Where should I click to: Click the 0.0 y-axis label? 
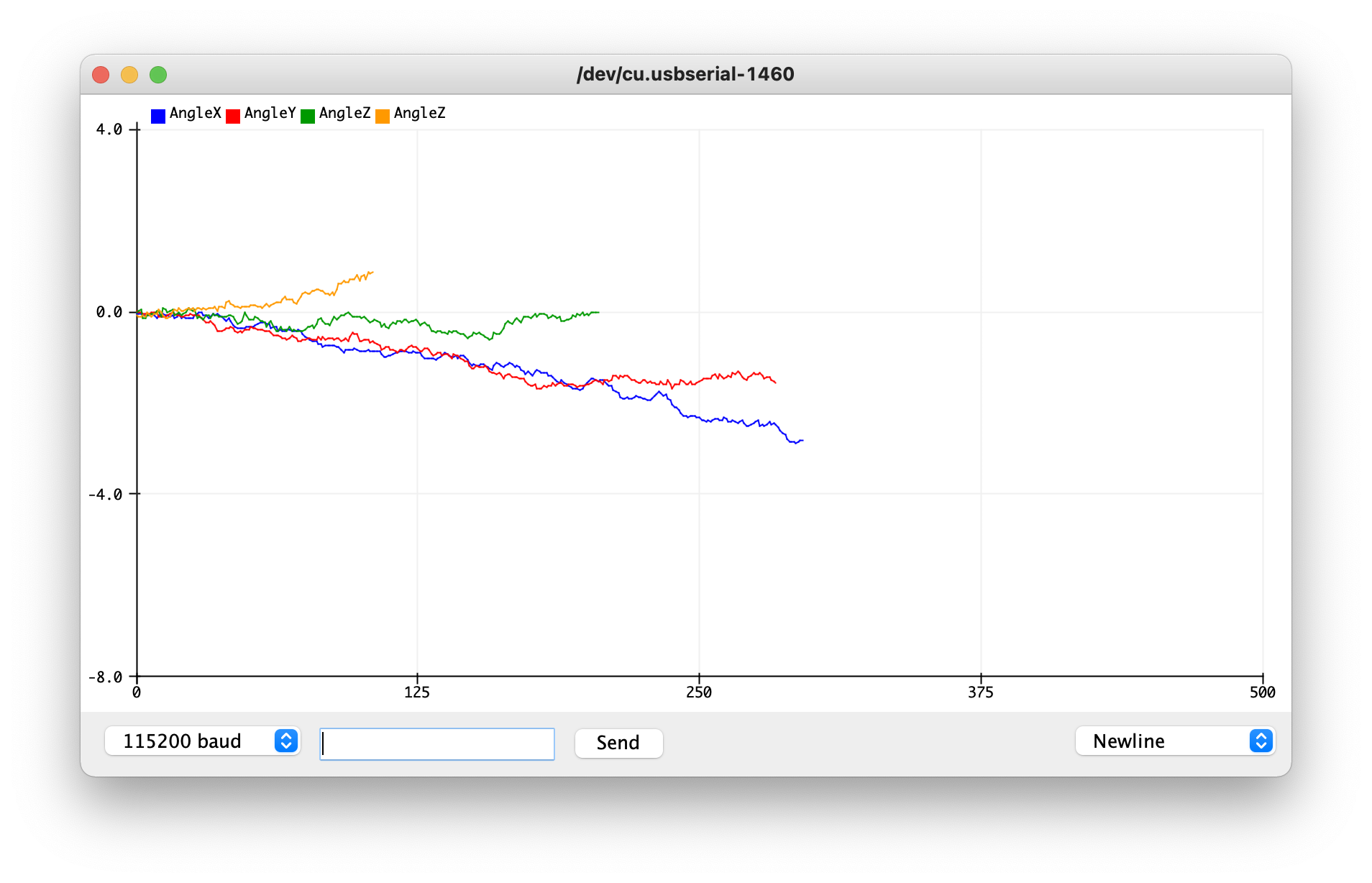[x=109, y=312]
